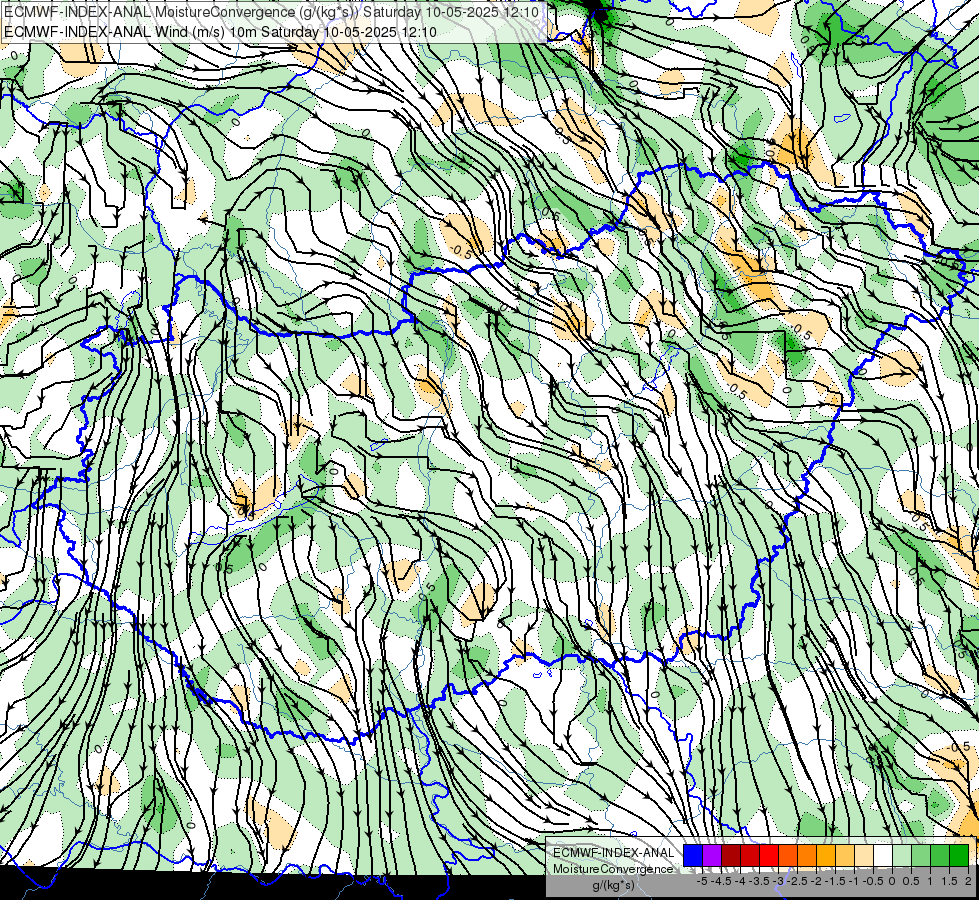Click the legend tick label -3.5
The image size is (979, 900).
(x=759, y=881)
